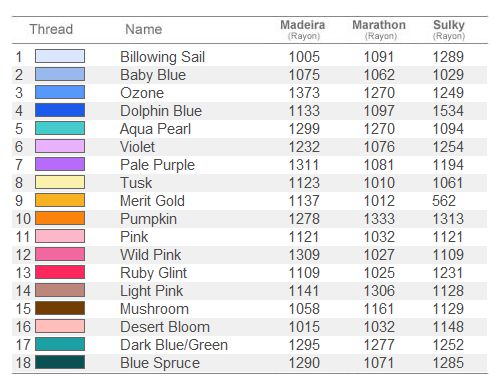Pick the Ruby Glint red swatch
Image resolution: width=500 pixels, height=384 pixels.
point(60,272)
